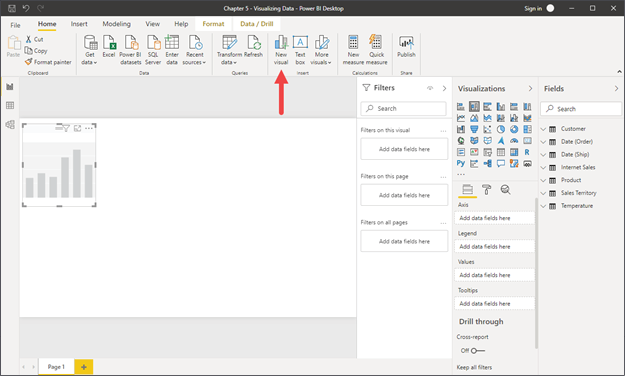Select the globe map visualization

(x=461, y=140)
